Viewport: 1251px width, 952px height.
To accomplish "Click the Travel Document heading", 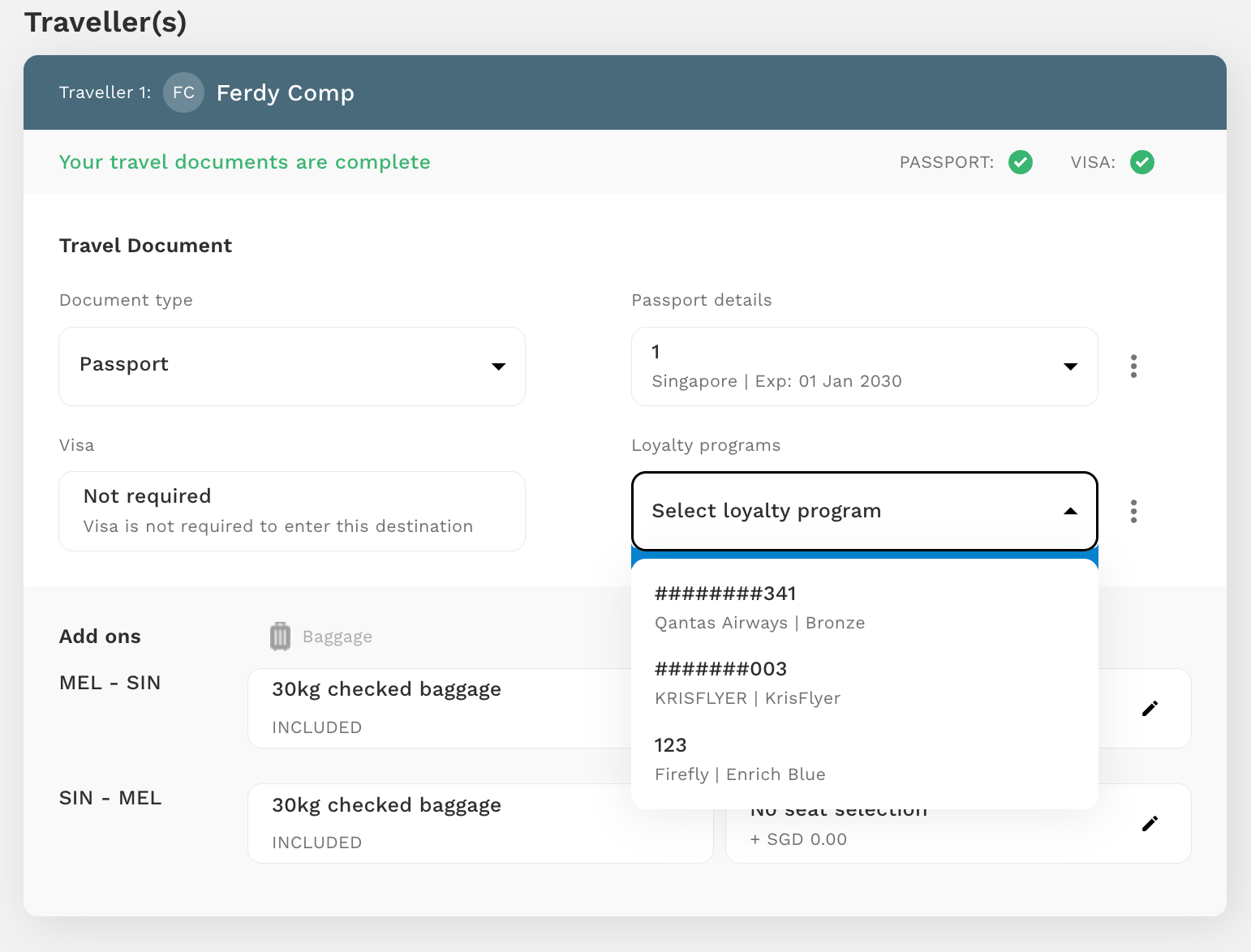I will [x=146, y=246].
